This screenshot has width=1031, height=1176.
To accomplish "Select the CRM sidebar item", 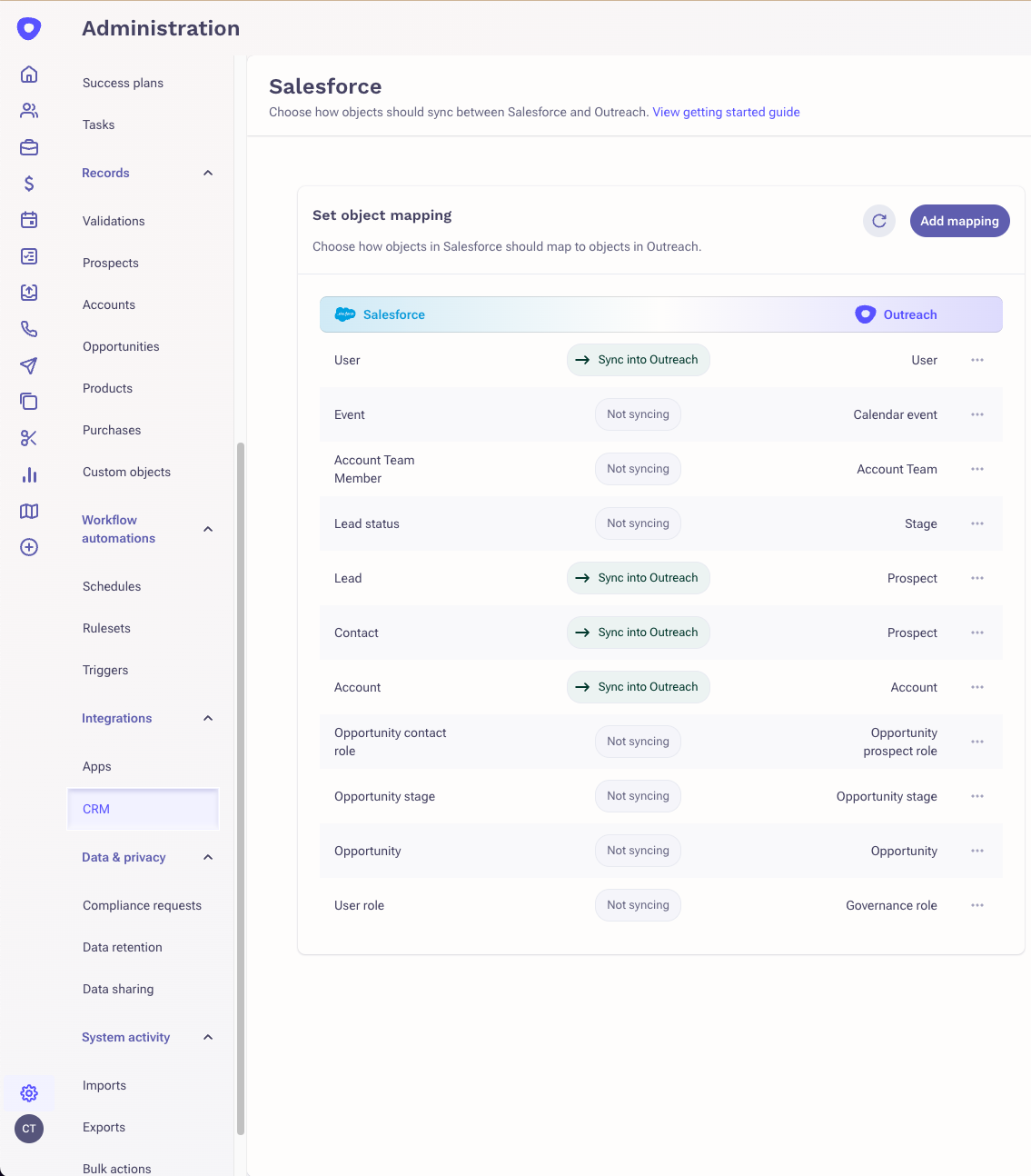I will point(144,809).
